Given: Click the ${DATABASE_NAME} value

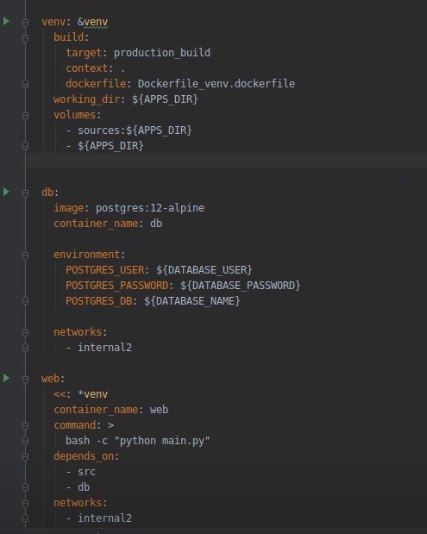Looking at the screenshot, I should click(x=192, y=301).
